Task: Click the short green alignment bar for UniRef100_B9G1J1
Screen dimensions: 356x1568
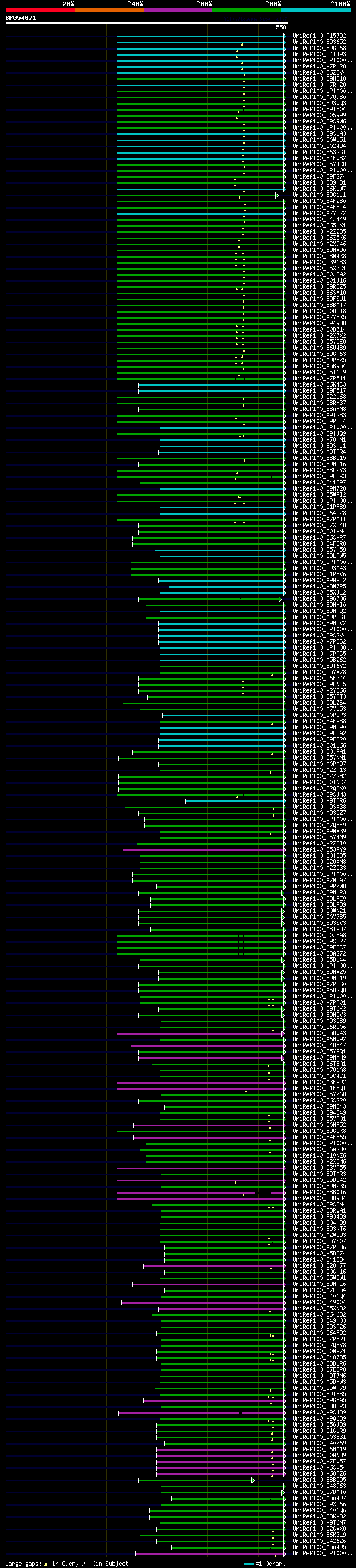Action: [197, 195]
